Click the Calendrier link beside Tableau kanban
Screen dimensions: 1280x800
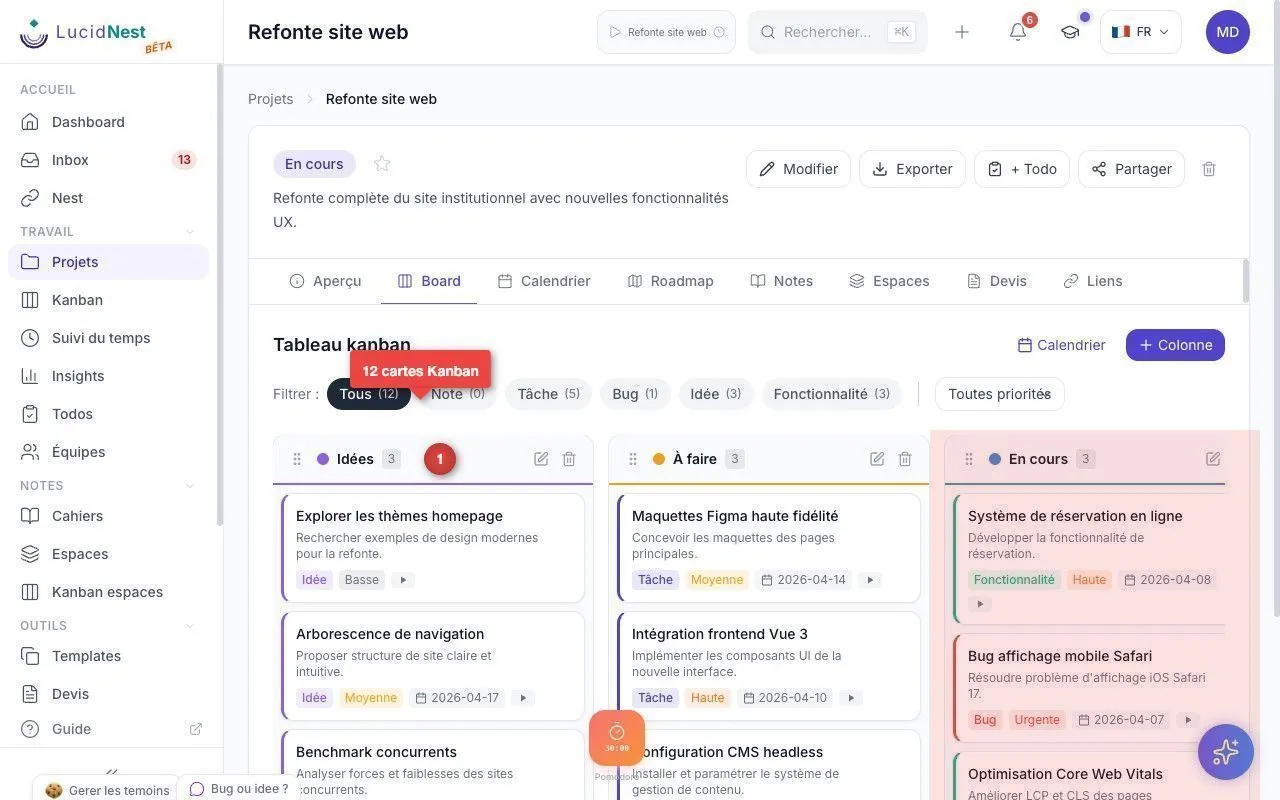[x=1061, y=345]
